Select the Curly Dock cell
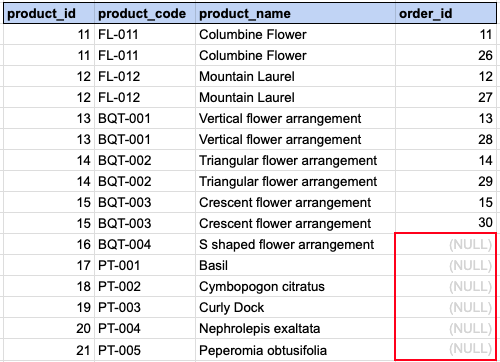Image resolution: width=500 pixels, height=362 pixels. click(295, 307)
